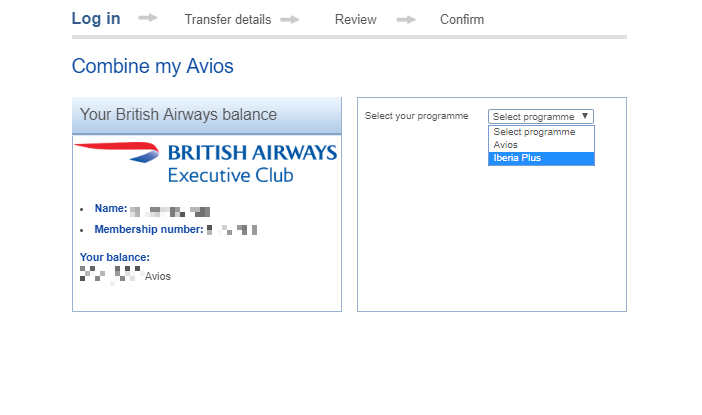Click the 'Your balance:' label

pos(115,257)
